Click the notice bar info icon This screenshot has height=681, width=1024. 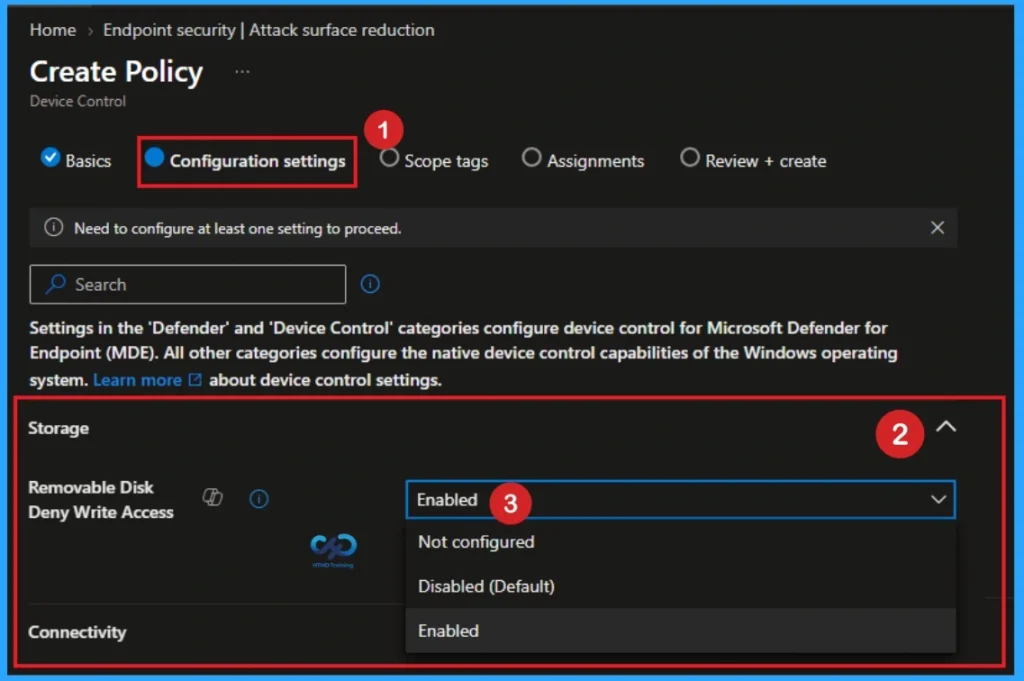pos(54,227)
